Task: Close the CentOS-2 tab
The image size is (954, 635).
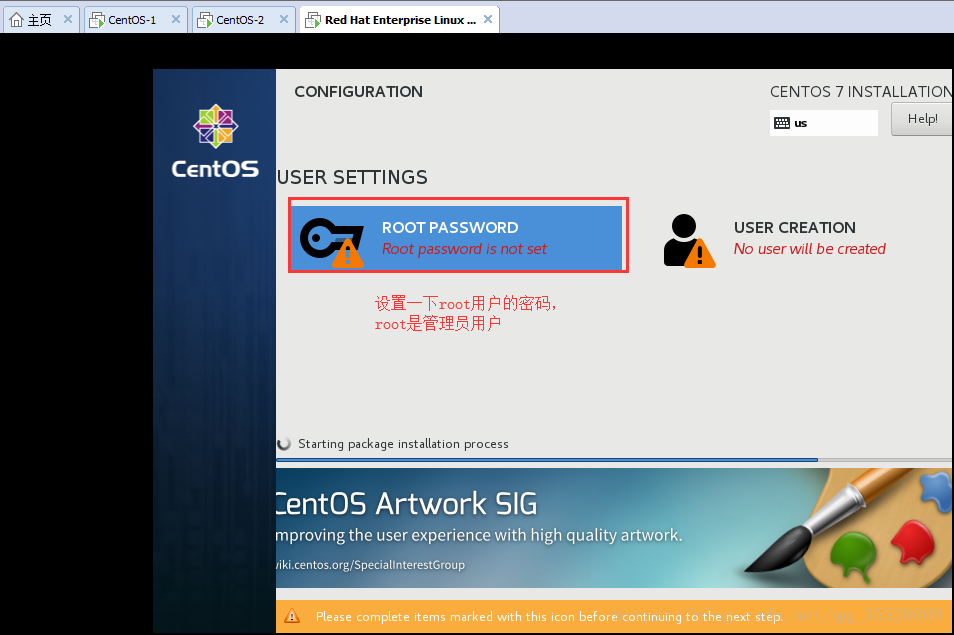Action: tap(284, 19)
